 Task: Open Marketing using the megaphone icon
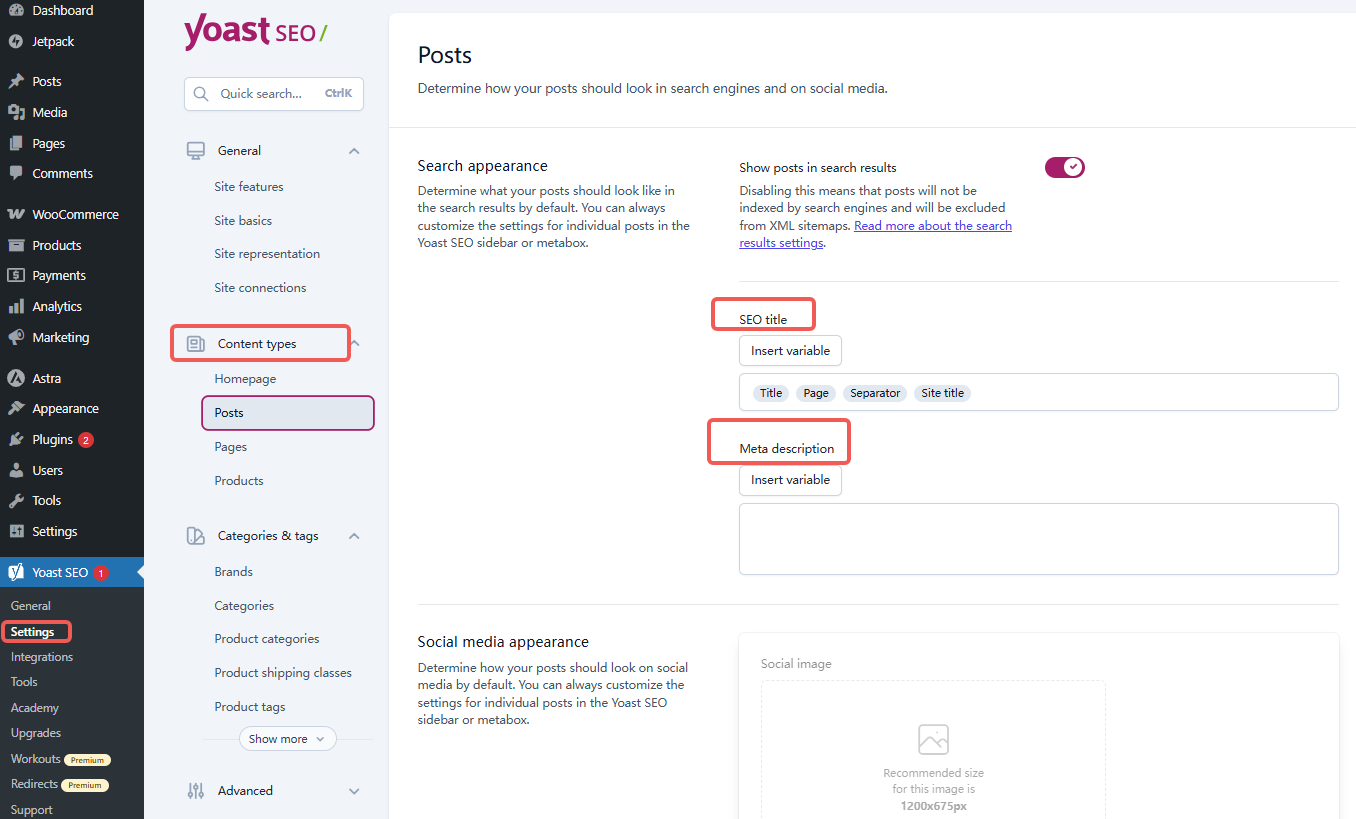(x=20, y=337)
